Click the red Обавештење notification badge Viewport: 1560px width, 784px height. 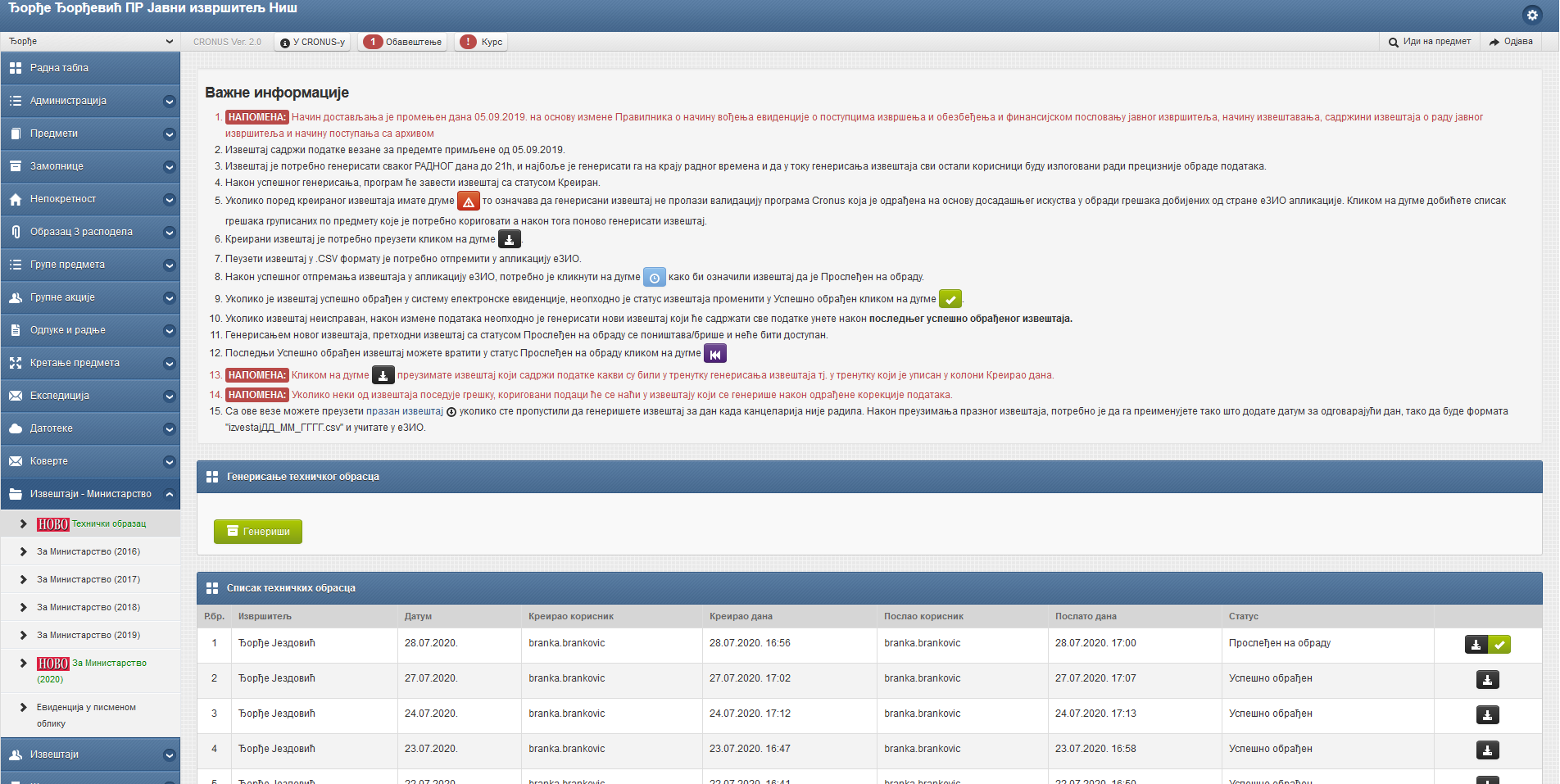373,42
